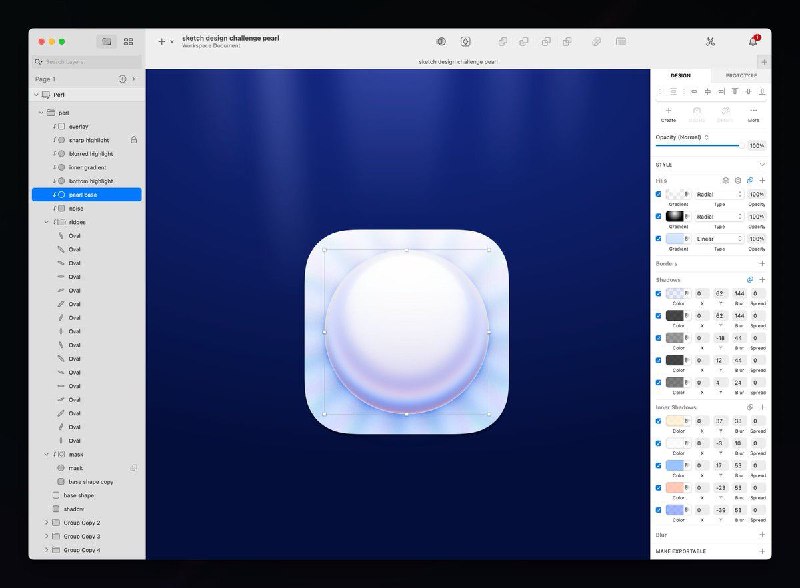
Task: Disable the Linear gradient fill checkbox
Action: tap(658, 238)
